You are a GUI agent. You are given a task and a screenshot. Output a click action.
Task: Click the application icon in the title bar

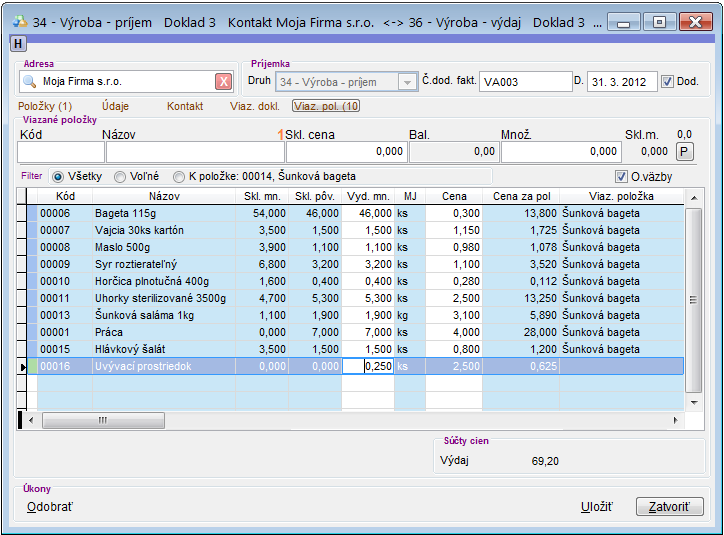[18, 20]
